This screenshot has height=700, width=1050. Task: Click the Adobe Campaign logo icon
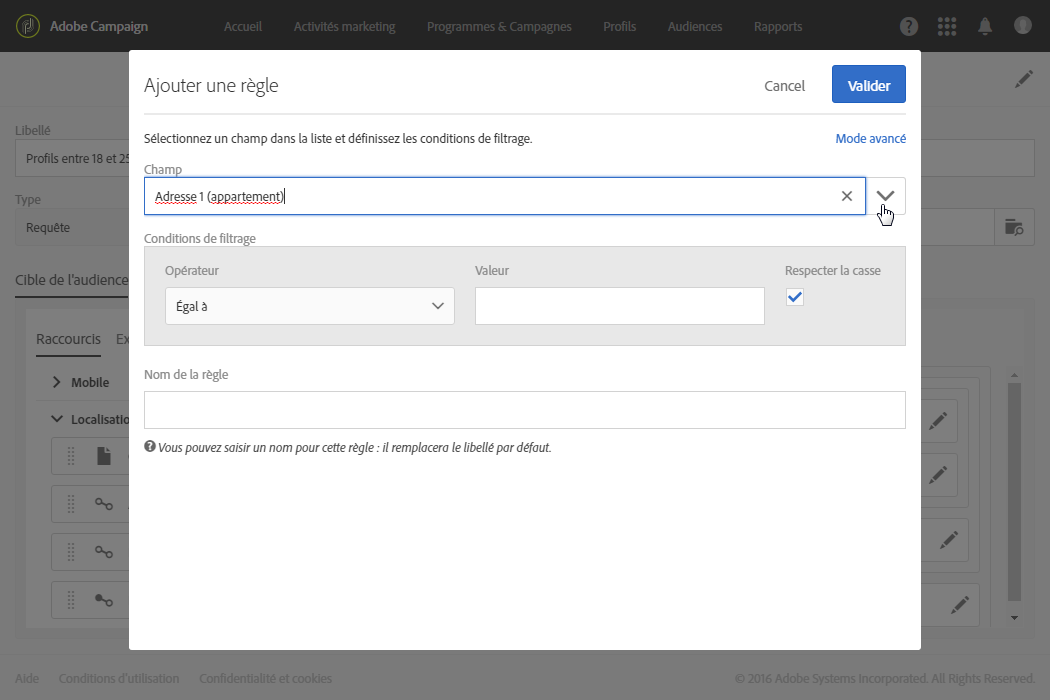point(29,26)
